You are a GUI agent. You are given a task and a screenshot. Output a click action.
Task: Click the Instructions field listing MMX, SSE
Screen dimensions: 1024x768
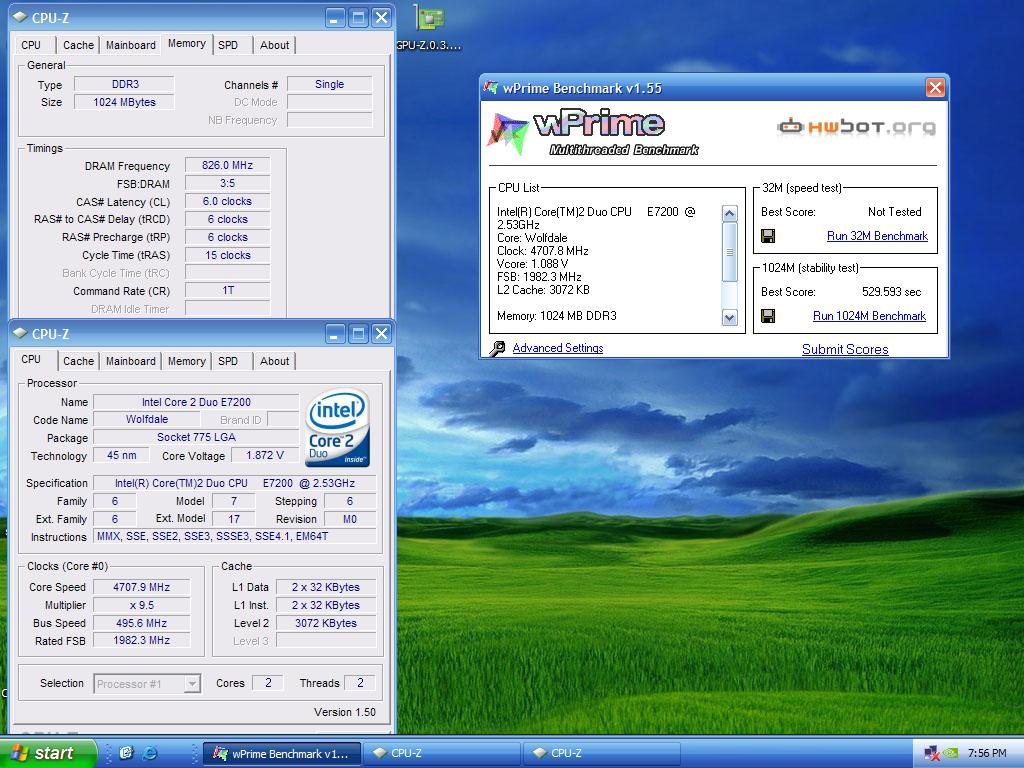[235, 536]
